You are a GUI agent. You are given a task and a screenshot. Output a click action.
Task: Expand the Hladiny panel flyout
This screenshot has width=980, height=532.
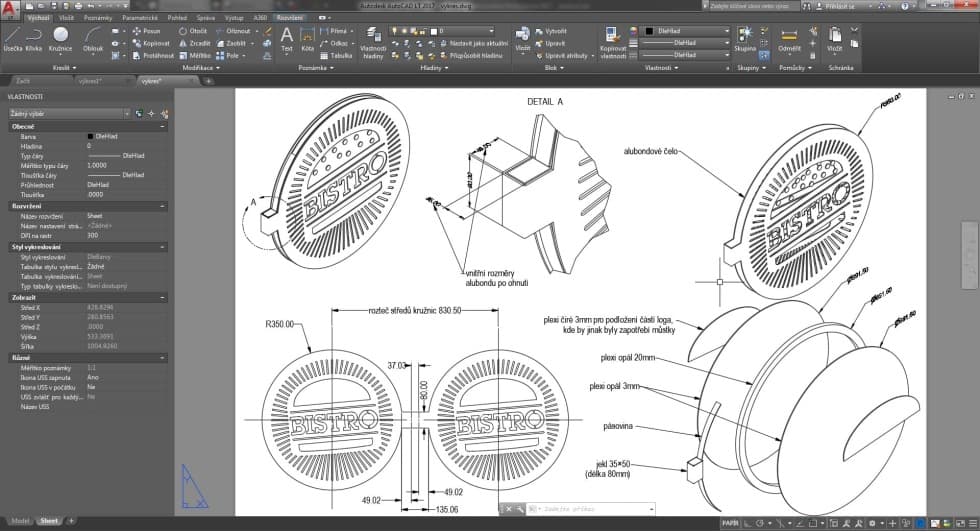click(x=434, y=68)
